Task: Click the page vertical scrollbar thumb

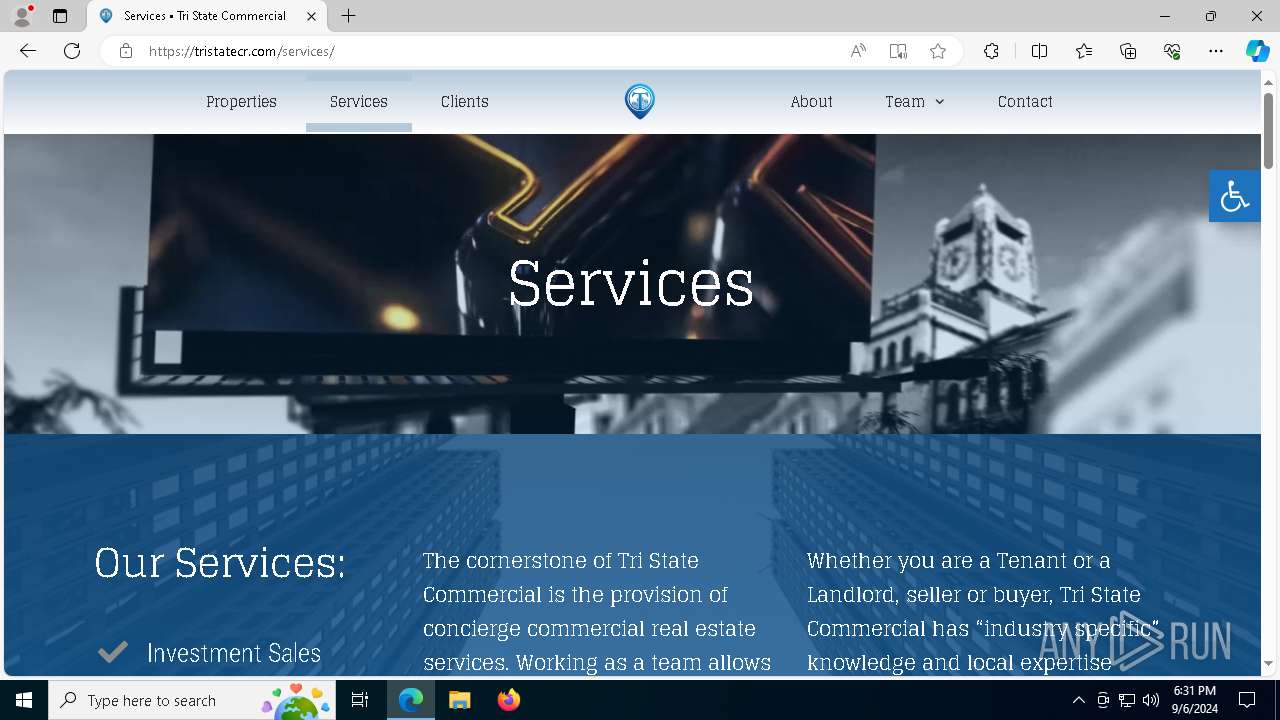Action: 1268,130
